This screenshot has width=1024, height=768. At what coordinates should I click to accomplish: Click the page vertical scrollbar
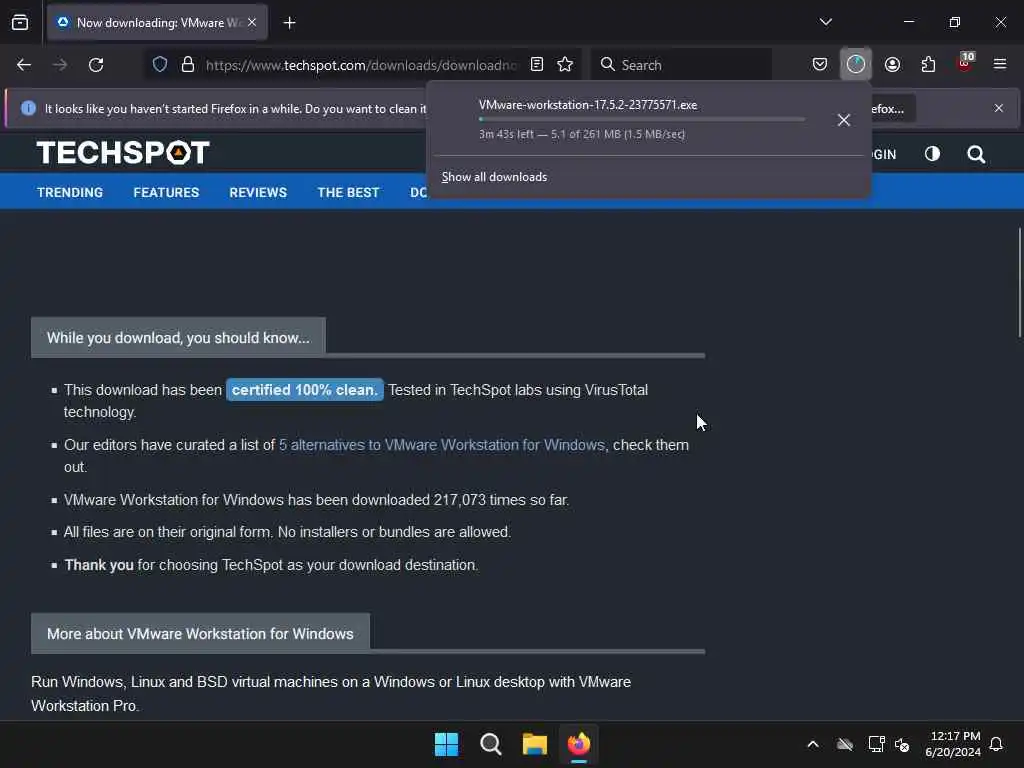pos(1019,283)
